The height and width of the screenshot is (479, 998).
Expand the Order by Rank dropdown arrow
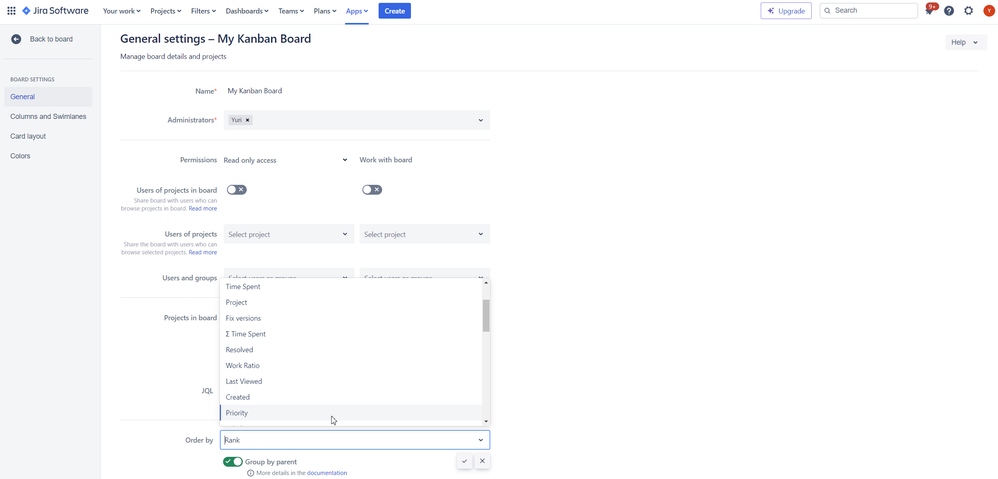(x=481, y=440)
